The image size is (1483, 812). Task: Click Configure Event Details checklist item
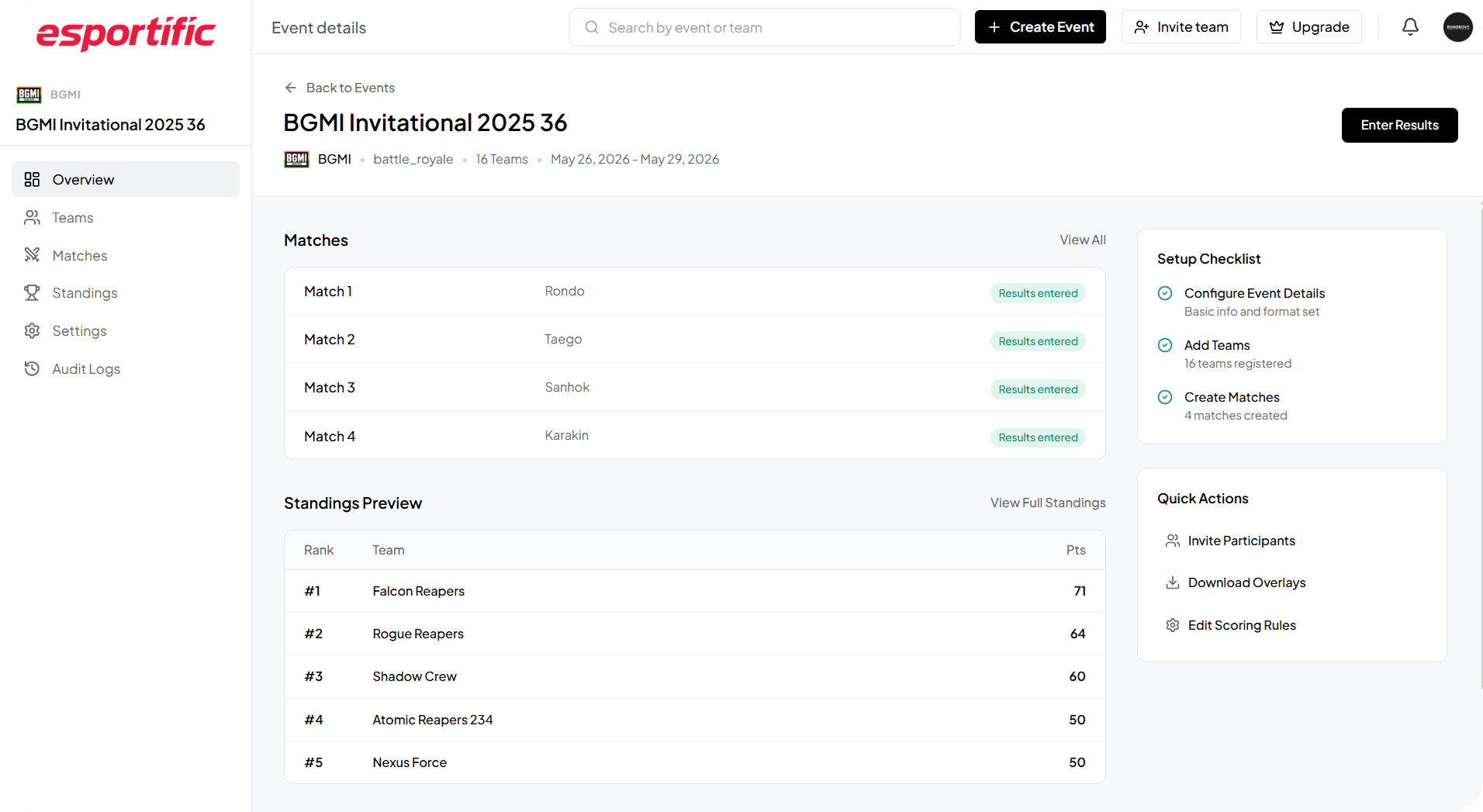[1241, 302]
